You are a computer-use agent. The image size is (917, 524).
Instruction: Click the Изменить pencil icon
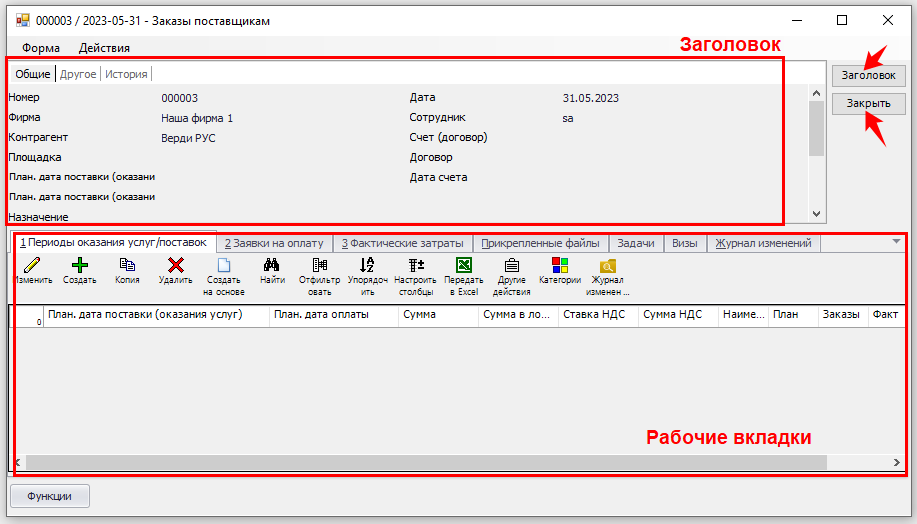point(32,266)
